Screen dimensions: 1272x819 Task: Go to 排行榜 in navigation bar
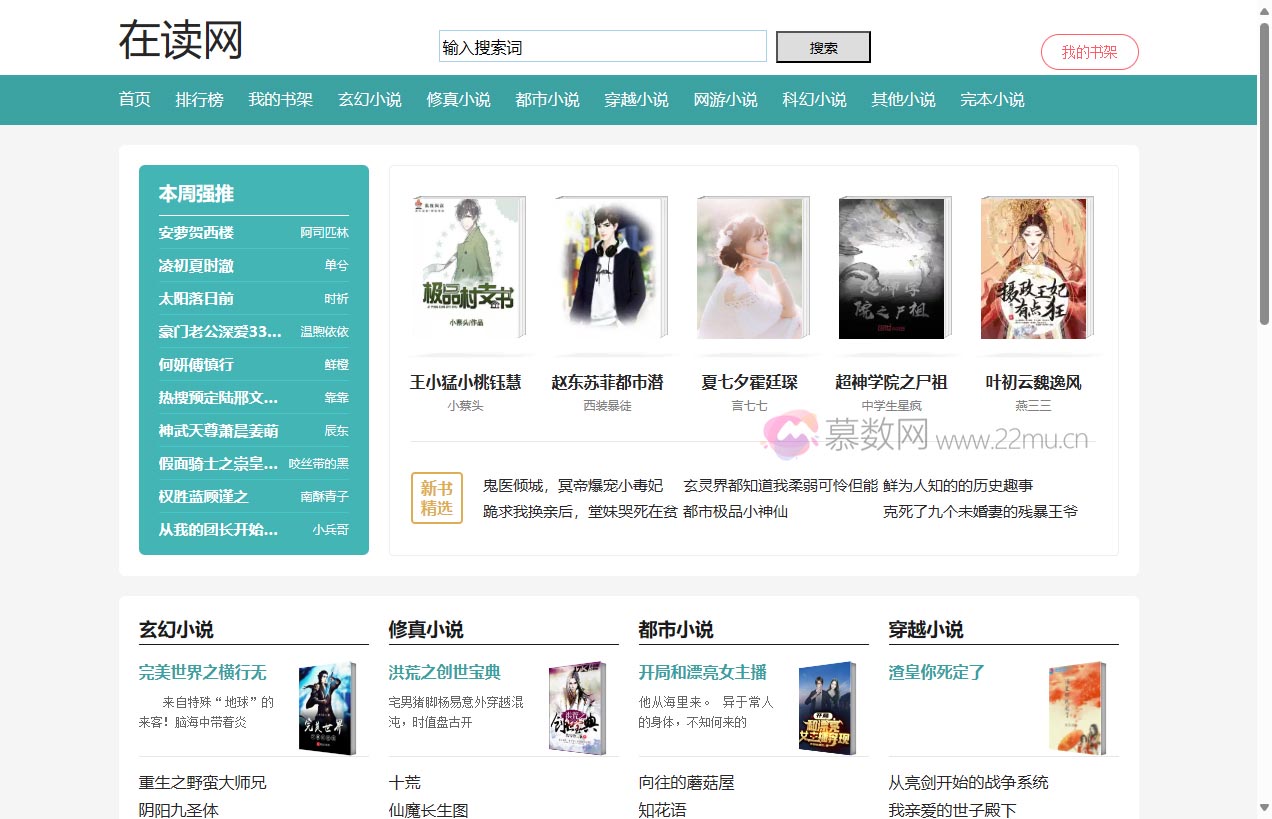coord(199,100)
